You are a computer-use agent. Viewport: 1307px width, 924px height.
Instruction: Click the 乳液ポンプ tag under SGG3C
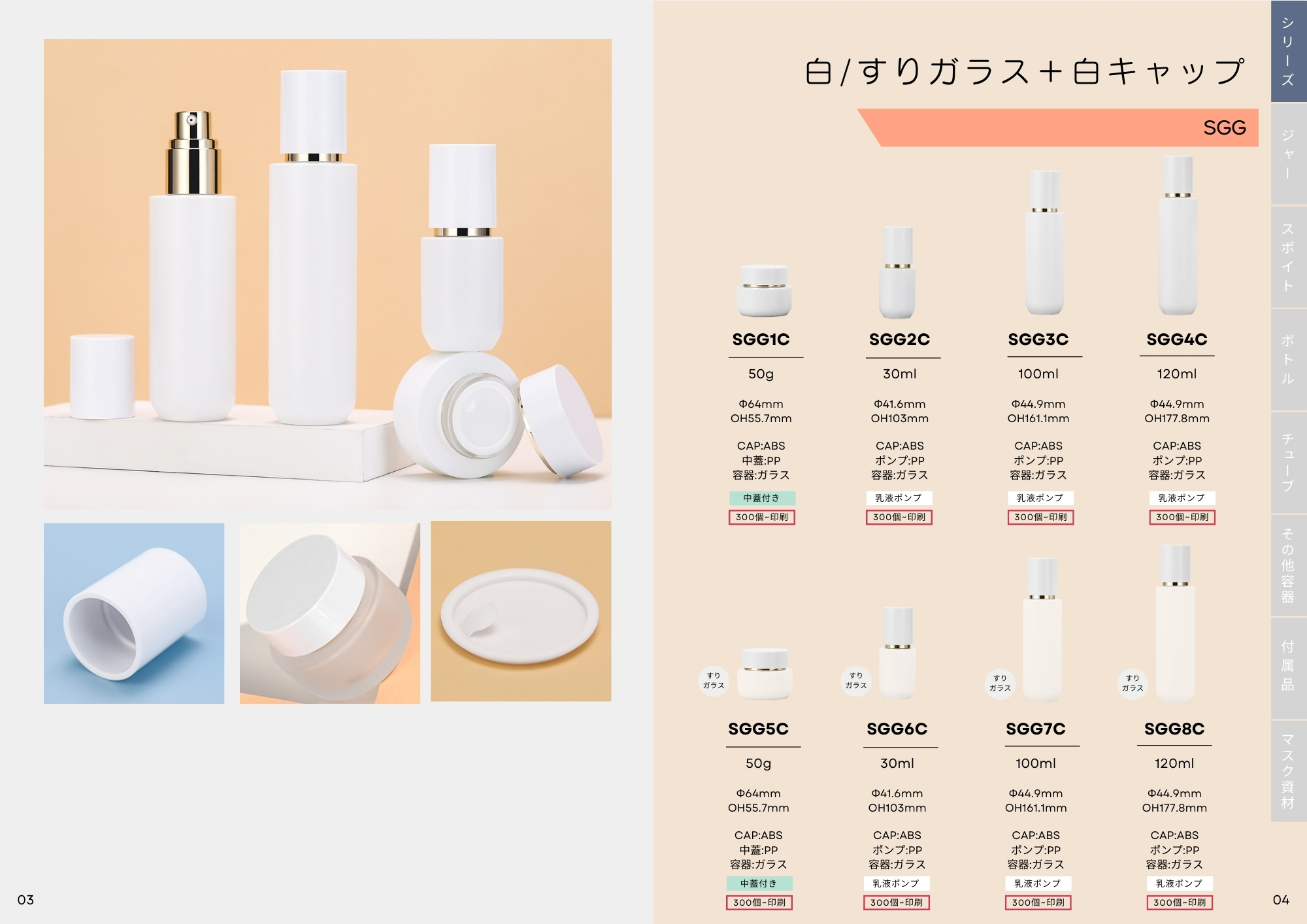[1040, 498]
